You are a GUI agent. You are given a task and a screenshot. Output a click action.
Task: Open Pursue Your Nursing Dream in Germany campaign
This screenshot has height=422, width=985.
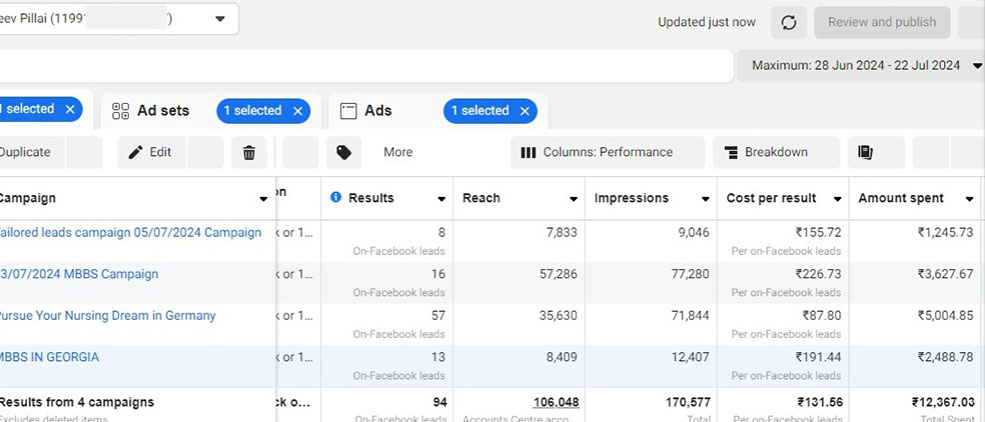click(x=106, y=316)
